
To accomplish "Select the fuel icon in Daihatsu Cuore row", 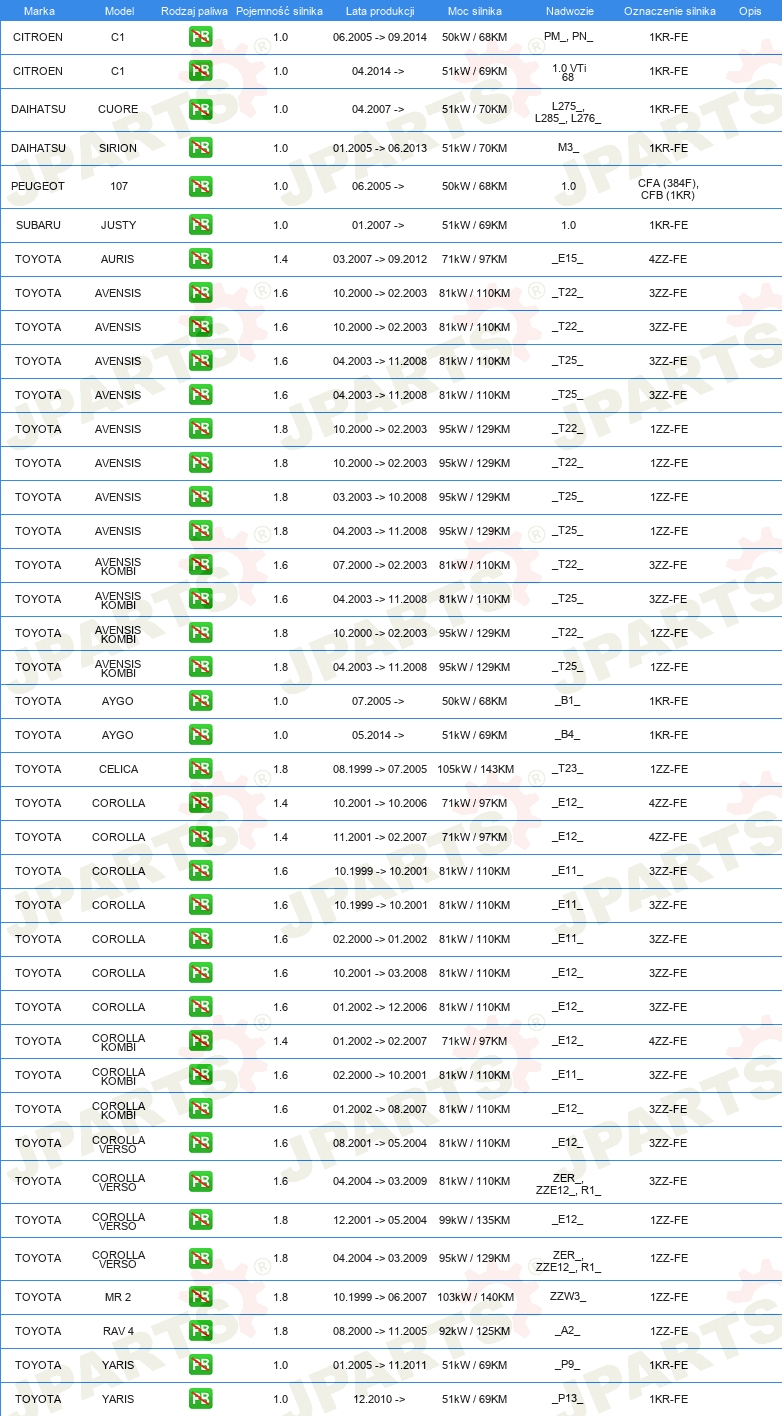I will 200,109.
